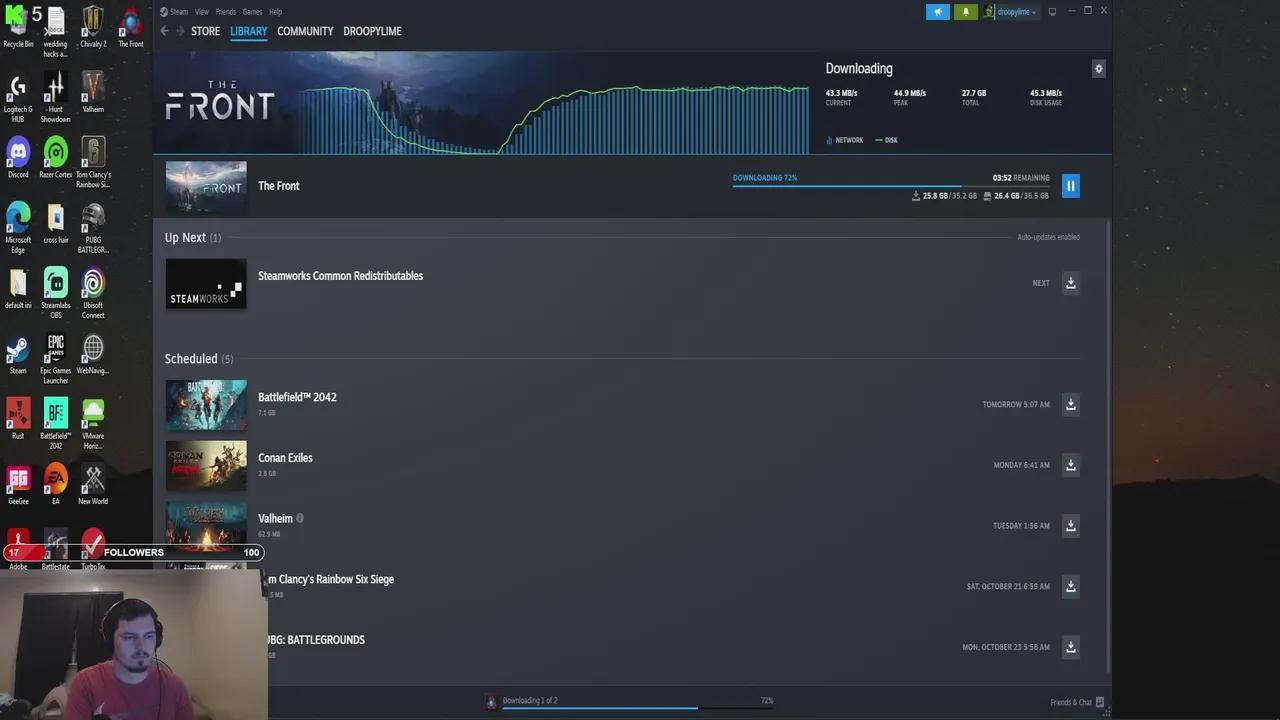Click TUESDAY 1:56 AM schedule time
Viewport: 1280px width, 720px height.
pyautogui.click(x=1021, y=526)
